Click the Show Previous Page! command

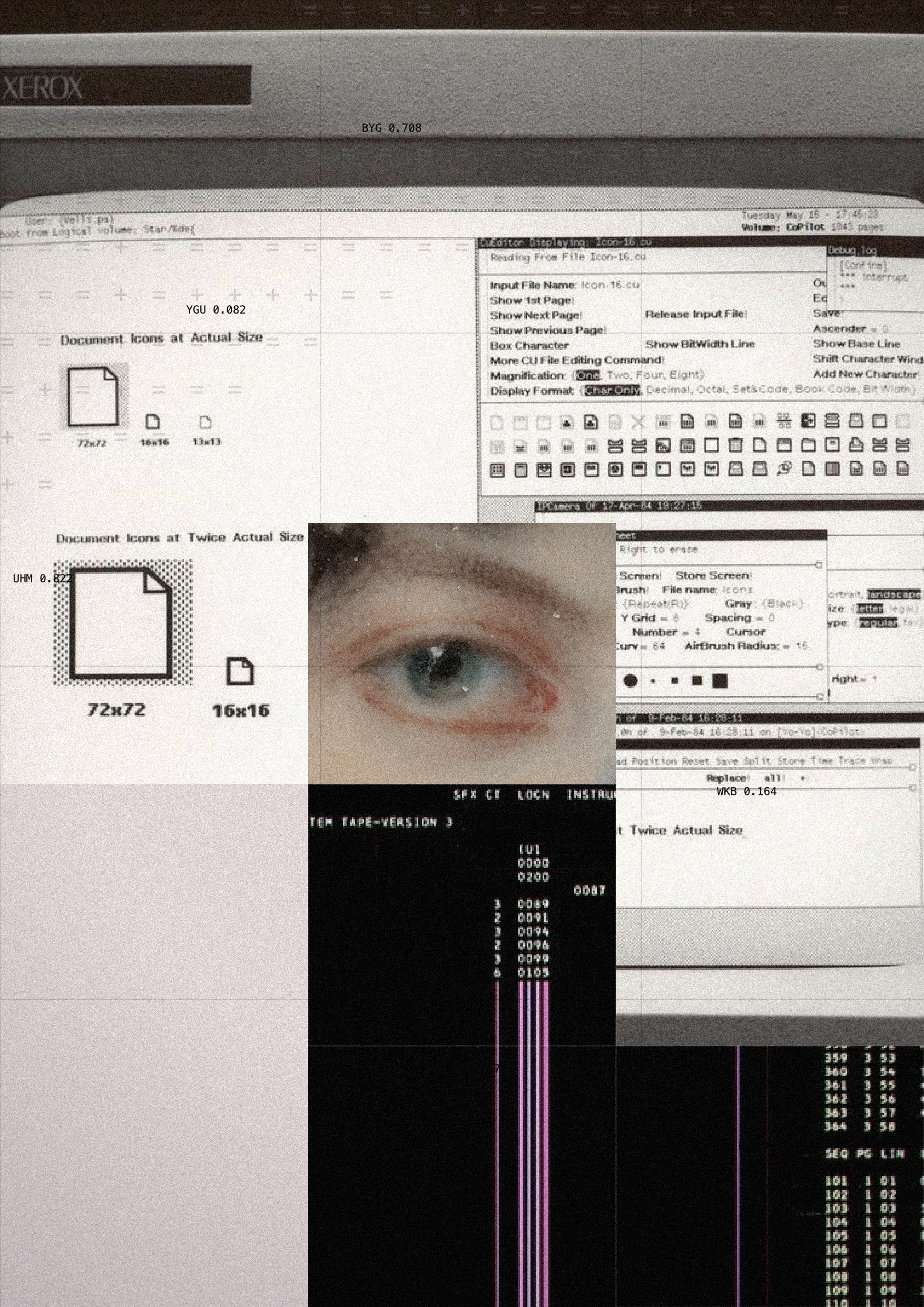click(548, 330)
